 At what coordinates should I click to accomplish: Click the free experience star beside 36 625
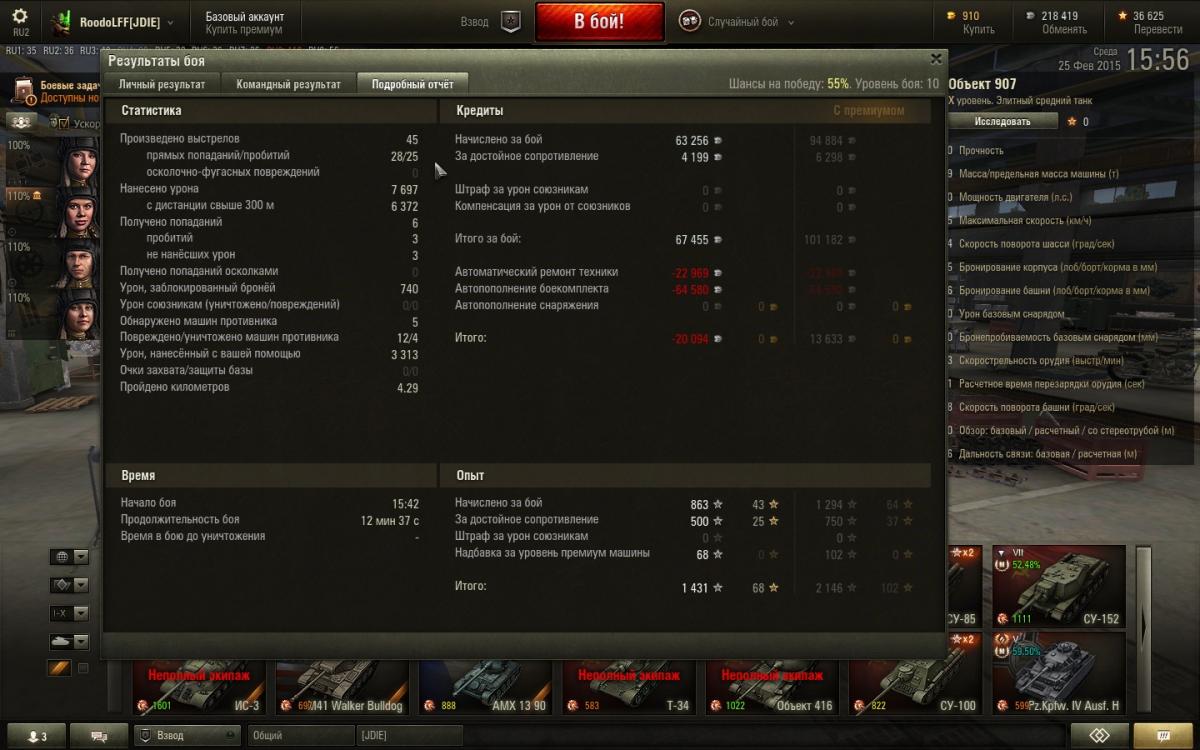point(1123,16)
